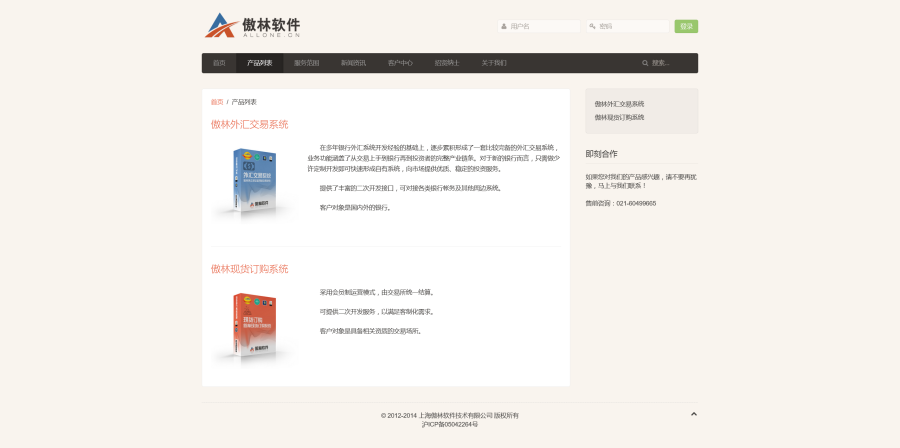Open sidebar link 傲林外汇交易系统

coord(619,104)
